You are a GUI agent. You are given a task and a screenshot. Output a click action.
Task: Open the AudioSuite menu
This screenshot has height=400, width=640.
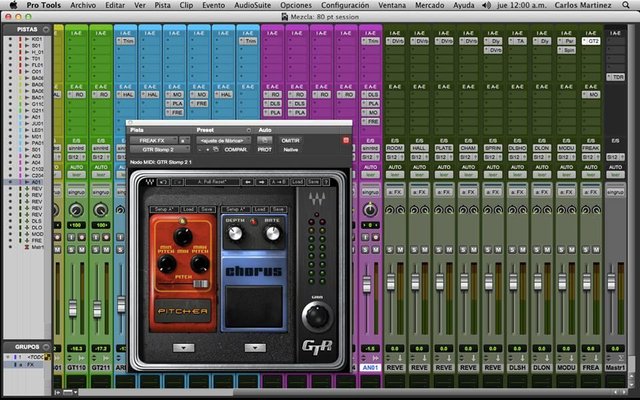point(252,5)
